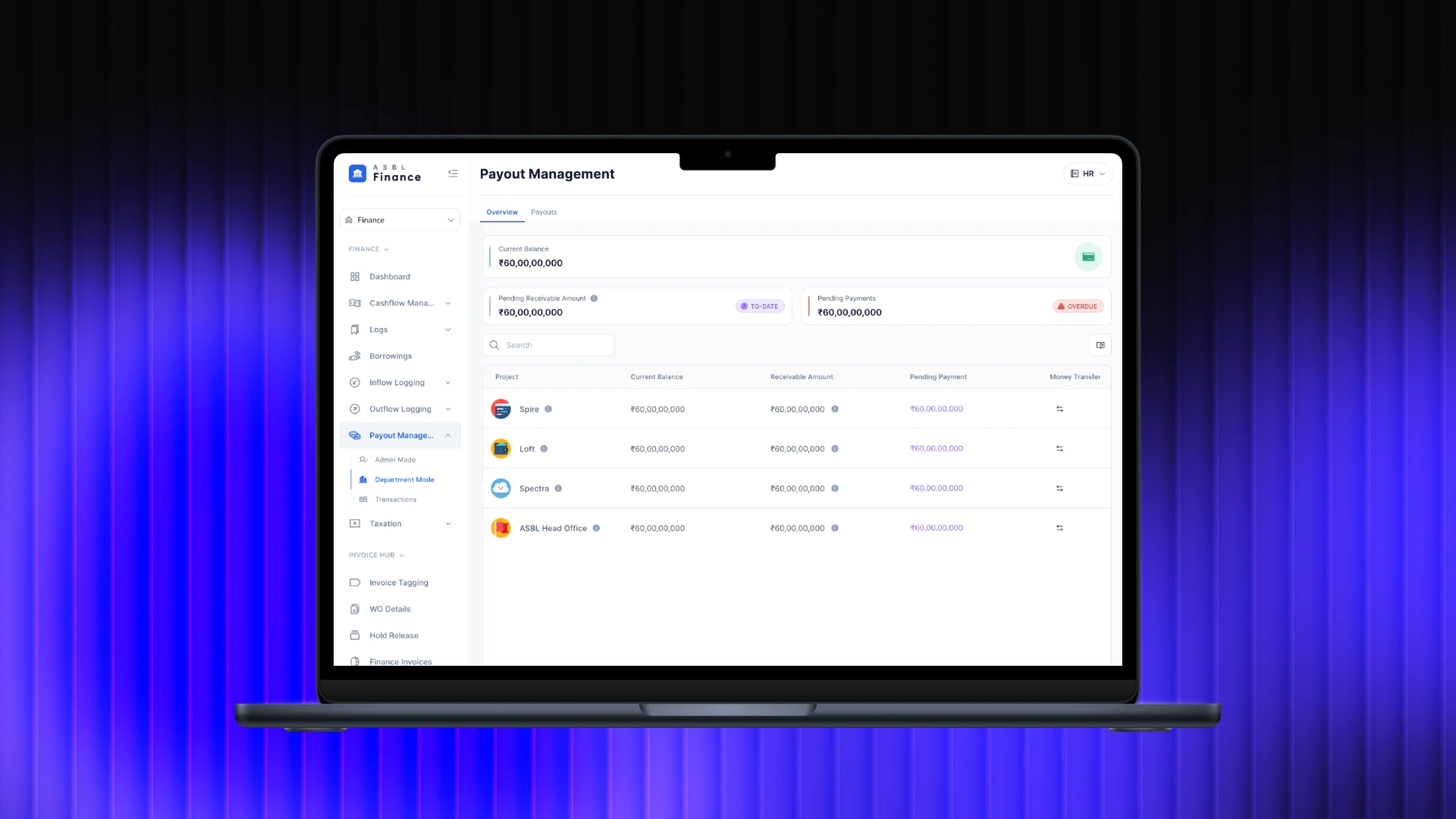Click info icon next to Spectra project name

click(x=558, y=488)
